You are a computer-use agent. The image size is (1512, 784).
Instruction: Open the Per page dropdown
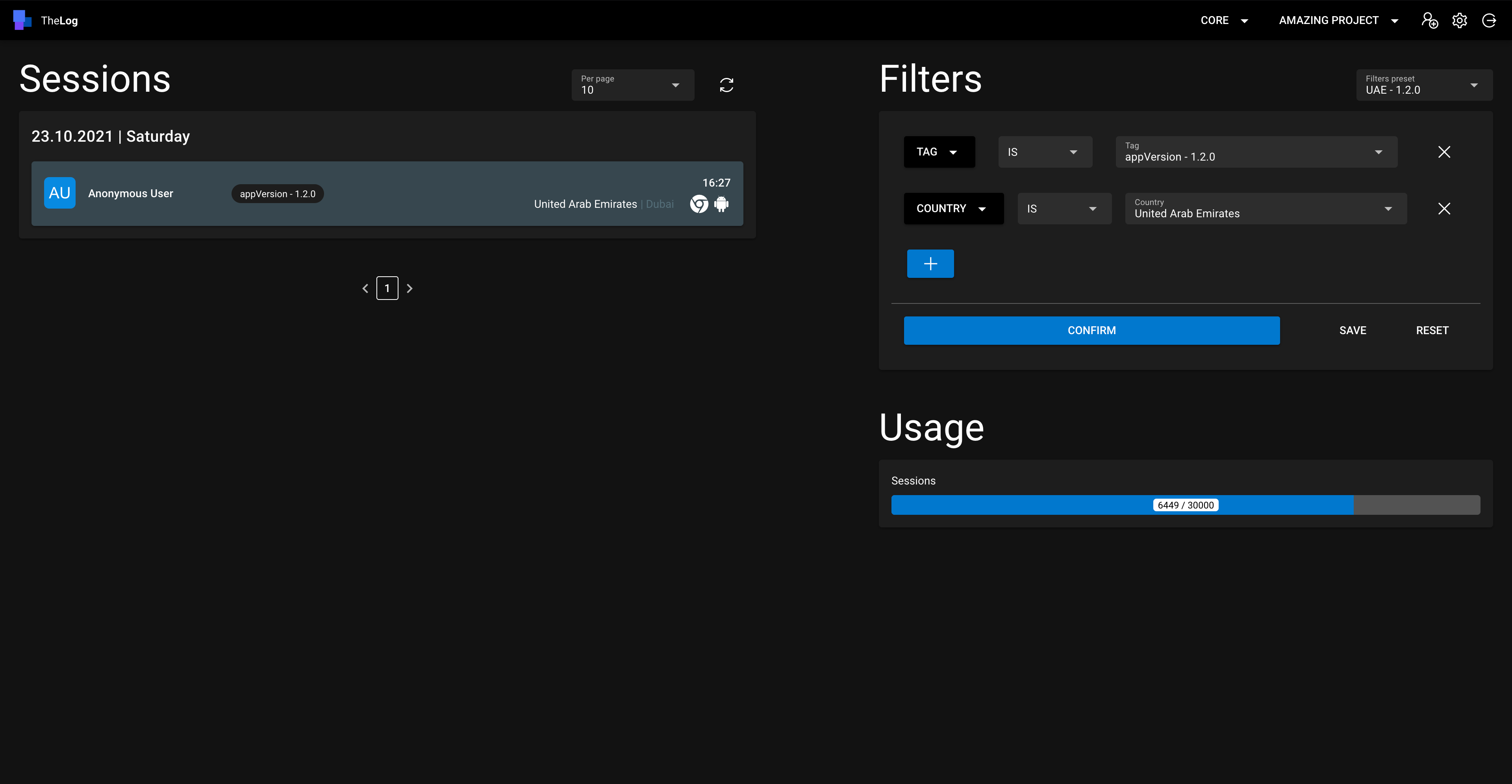632,85
